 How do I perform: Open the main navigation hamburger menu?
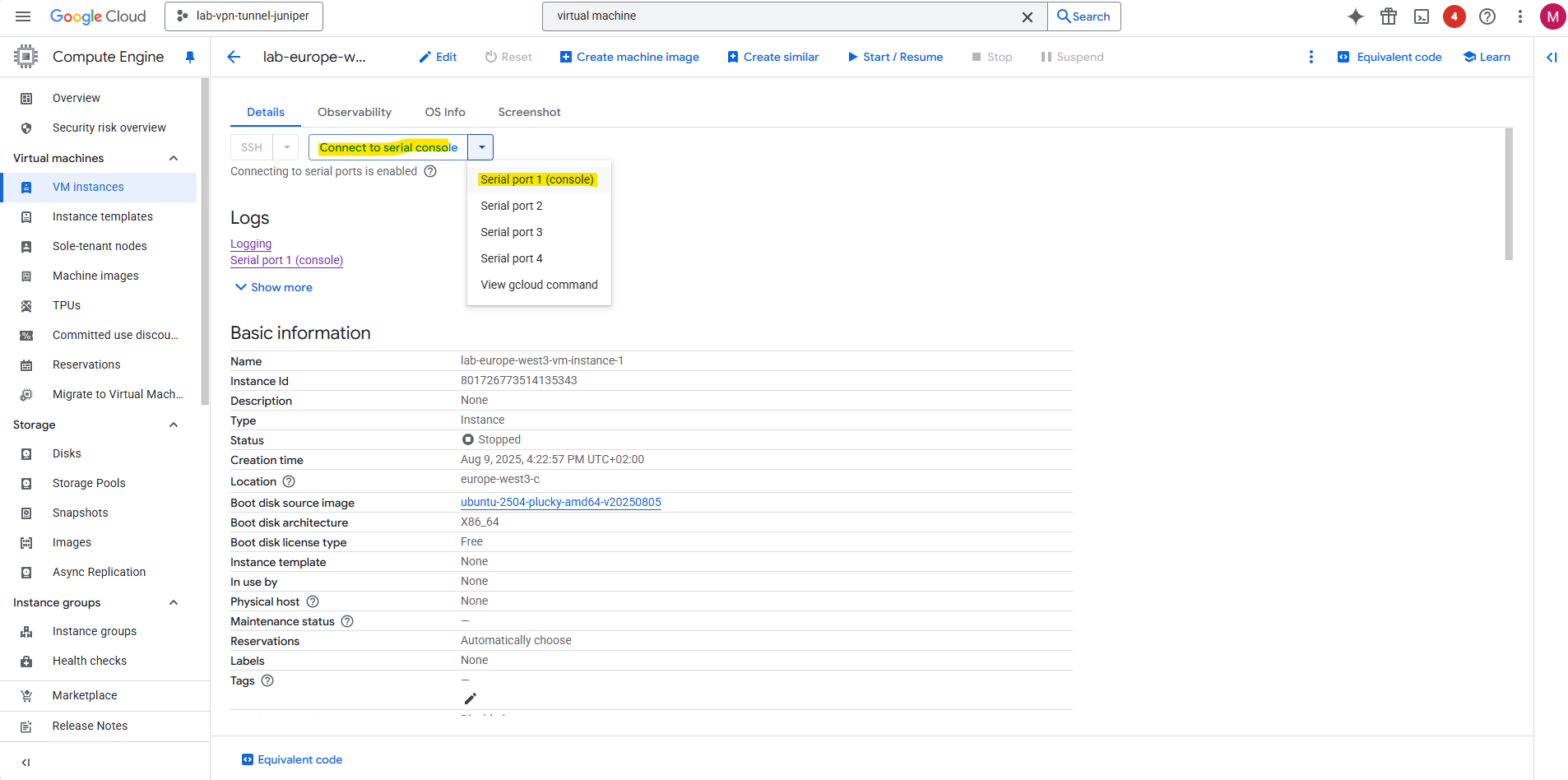23,16
